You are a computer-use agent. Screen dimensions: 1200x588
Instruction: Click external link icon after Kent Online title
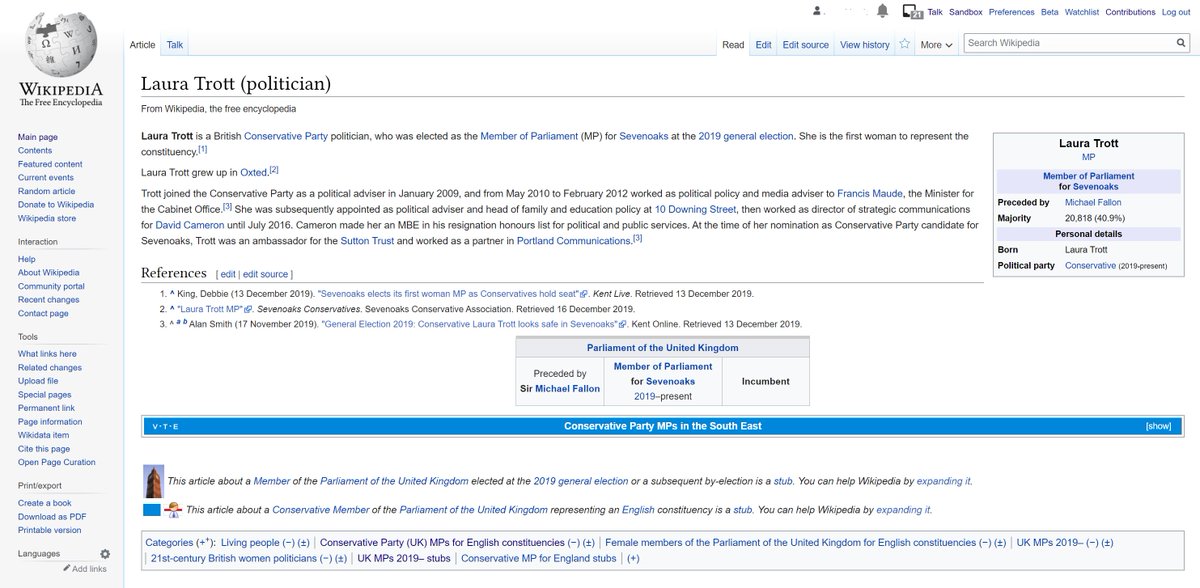(x=622, y=324)
